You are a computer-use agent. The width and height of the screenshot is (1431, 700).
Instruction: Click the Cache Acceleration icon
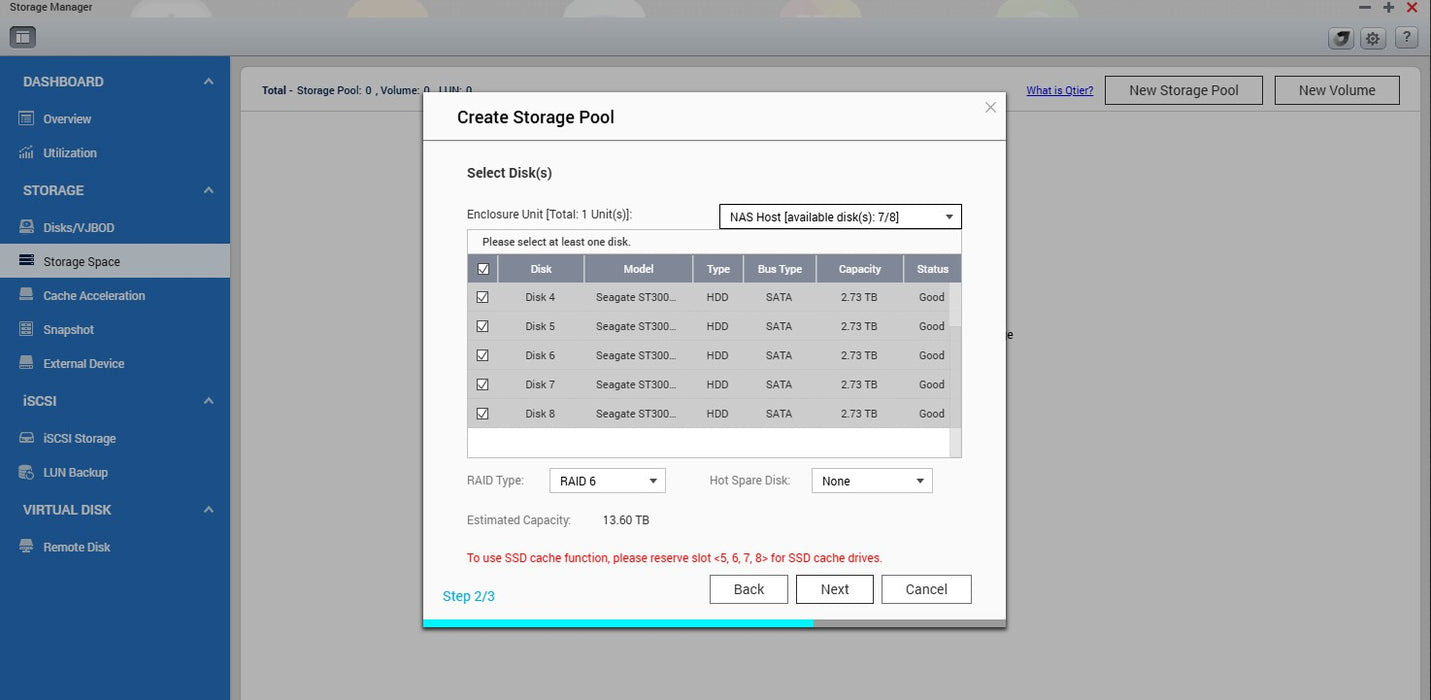pos(27,295)
